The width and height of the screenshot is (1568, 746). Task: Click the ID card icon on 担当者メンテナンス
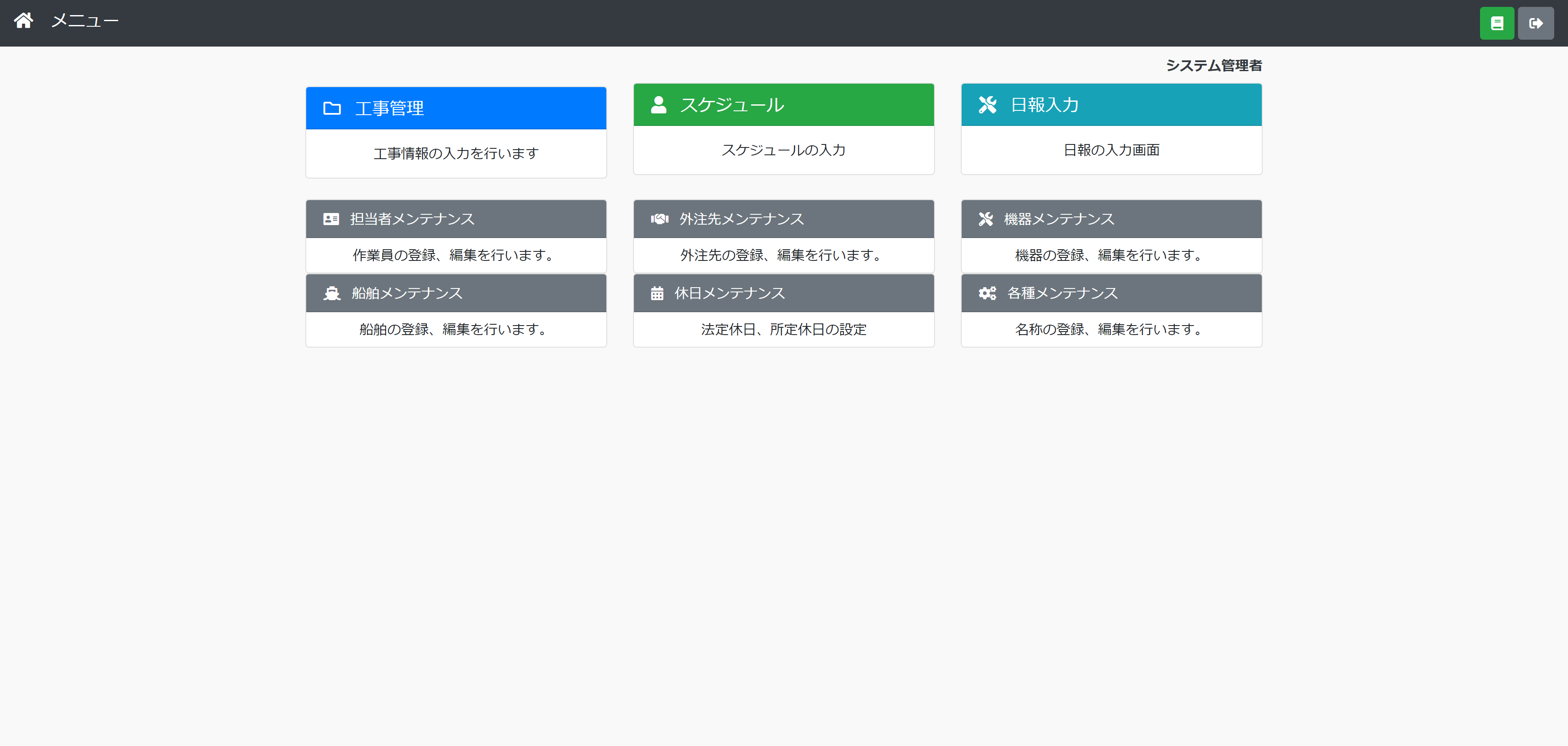click(331, 219)
